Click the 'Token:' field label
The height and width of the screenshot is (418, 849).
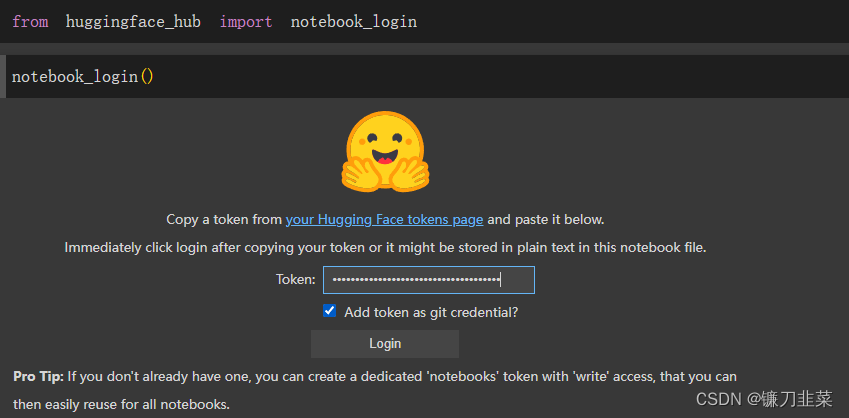point(296,280)
